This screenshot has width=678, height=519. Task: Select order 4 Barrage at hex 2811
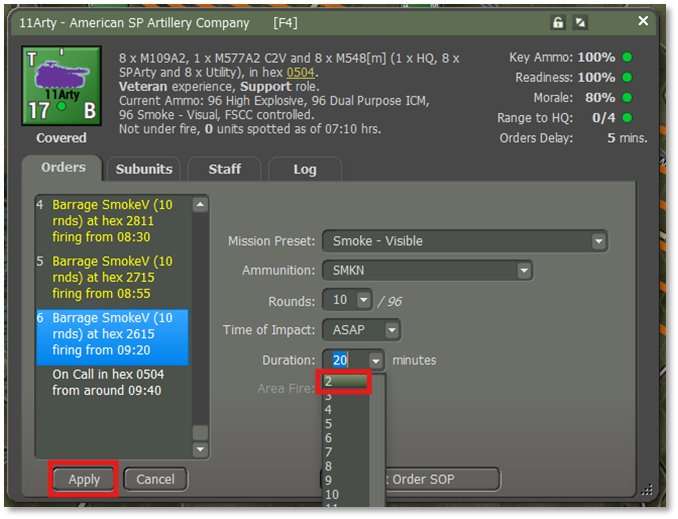click(x=112, y=221)
